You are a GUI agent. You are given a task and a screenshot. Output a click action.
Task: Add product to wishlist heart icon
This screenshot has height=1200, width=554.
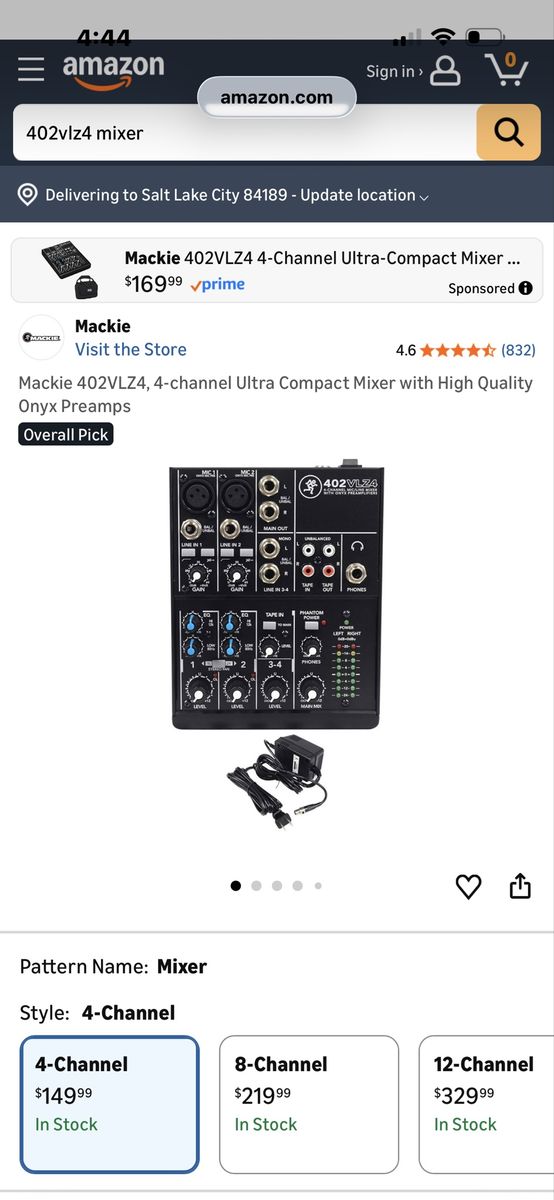point(468,886)
